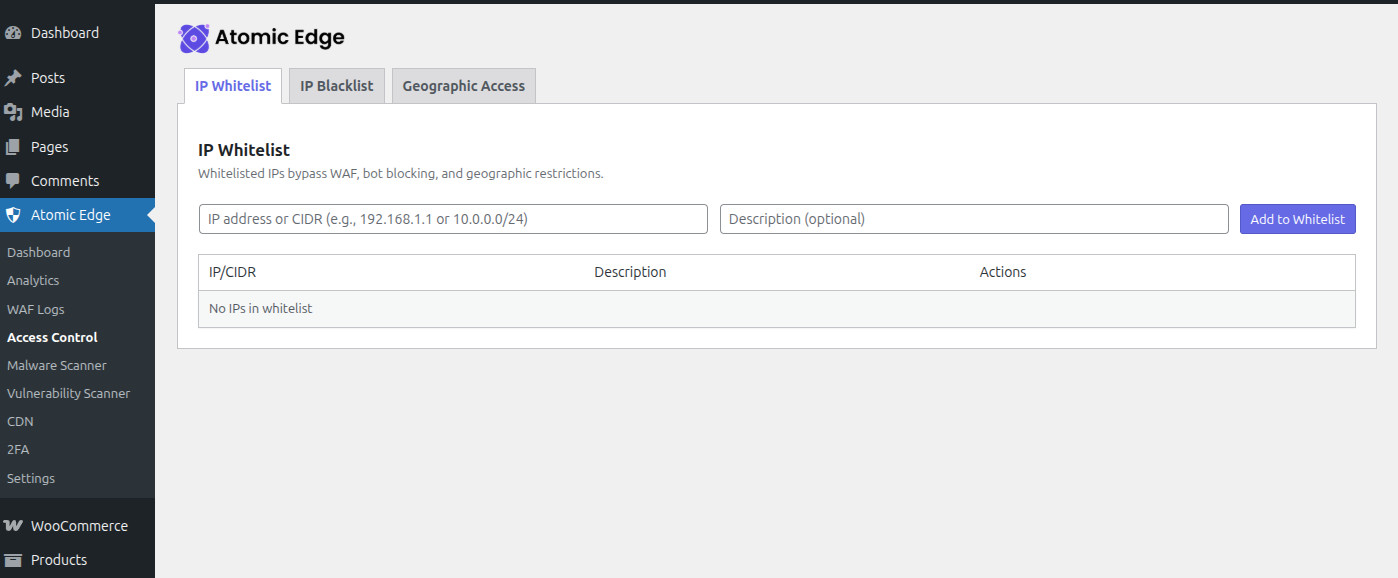The image size is (1398, 578).
Task: Click the Atomic Edge atom logo
Action: [x=194, y=38]
